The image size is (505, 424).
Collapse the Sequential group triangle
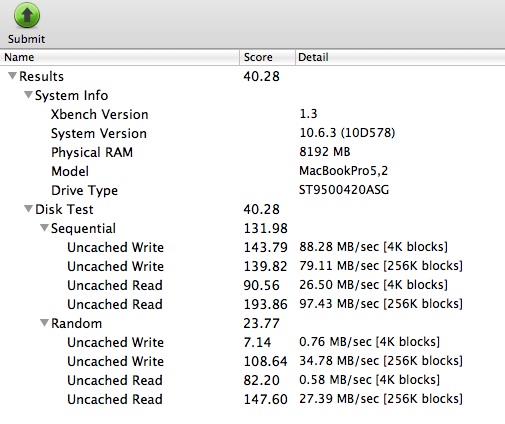(x=44, y=228)
